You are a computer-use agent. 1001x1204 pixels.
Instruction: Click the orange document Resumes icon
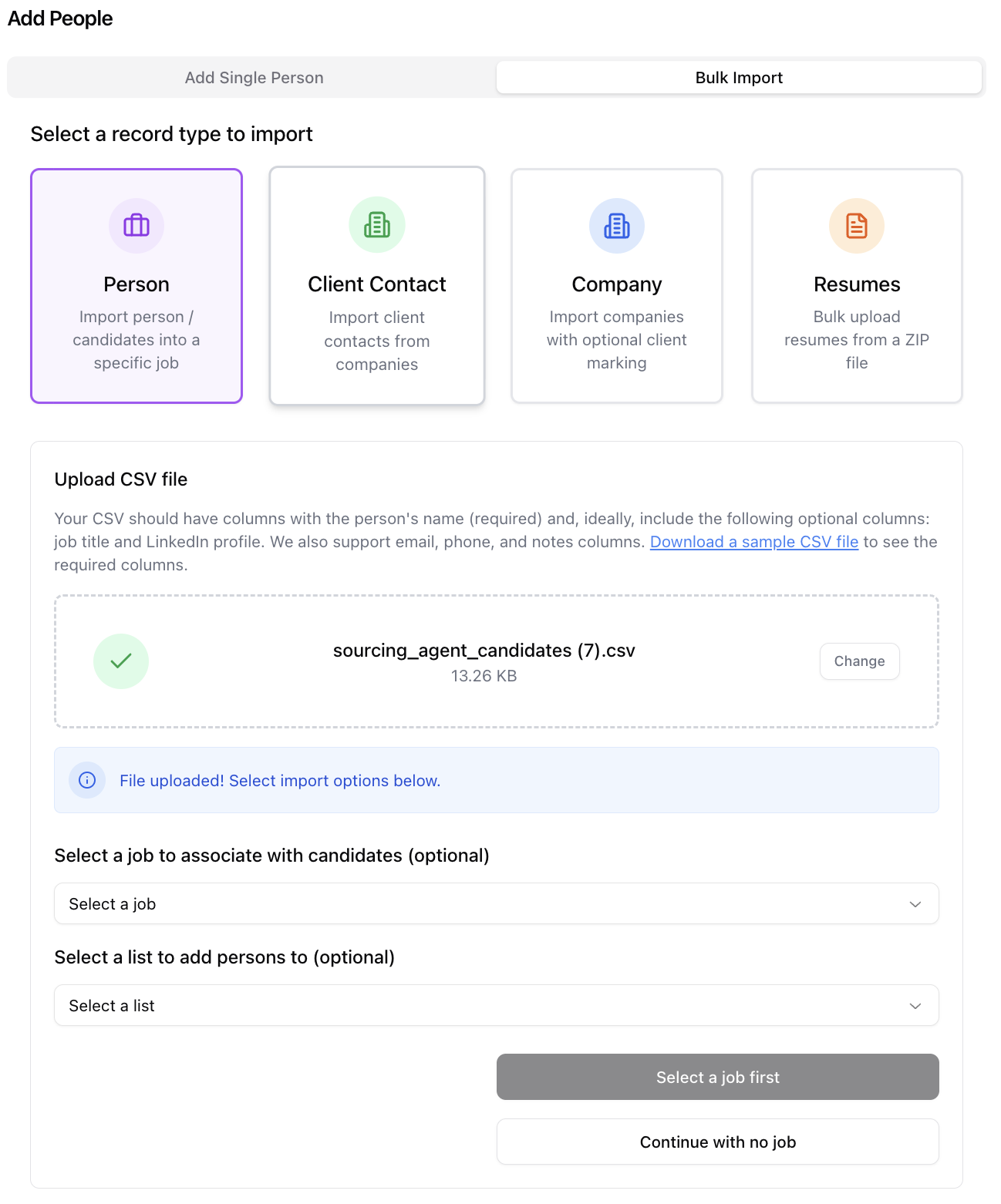click(857, 226)
